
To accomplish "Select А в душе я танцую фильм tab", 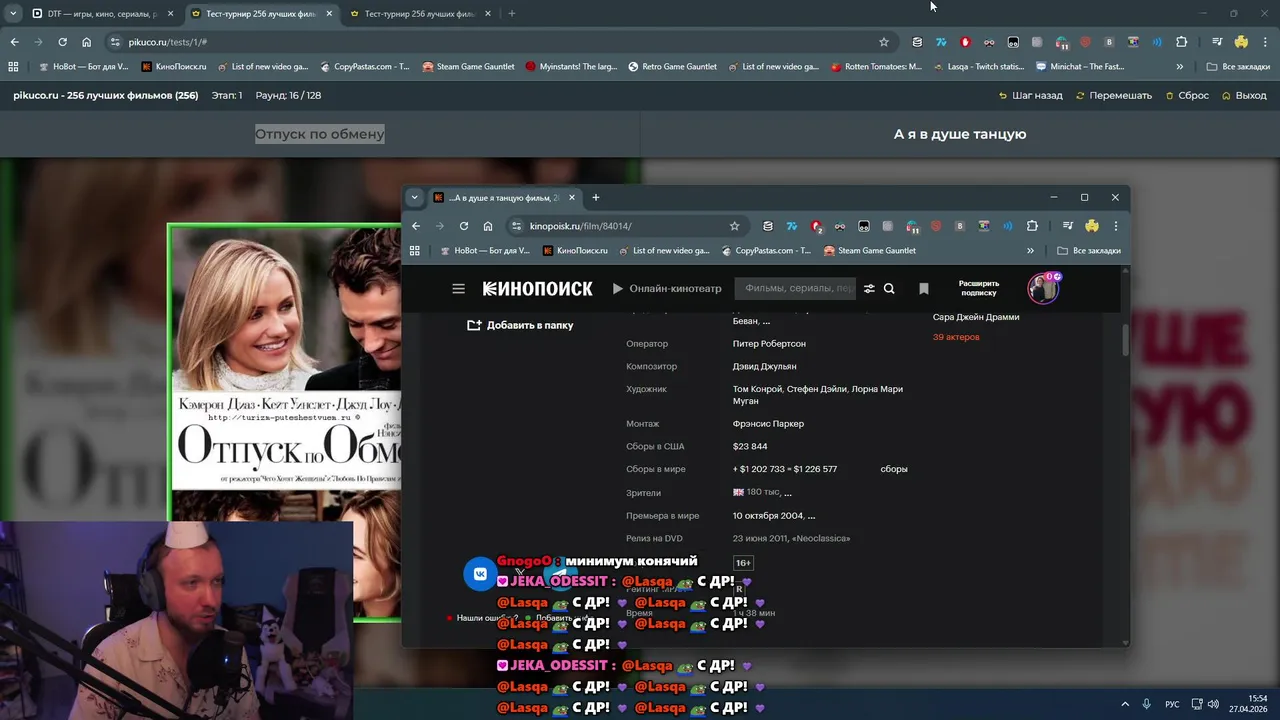I will point(505,197).
